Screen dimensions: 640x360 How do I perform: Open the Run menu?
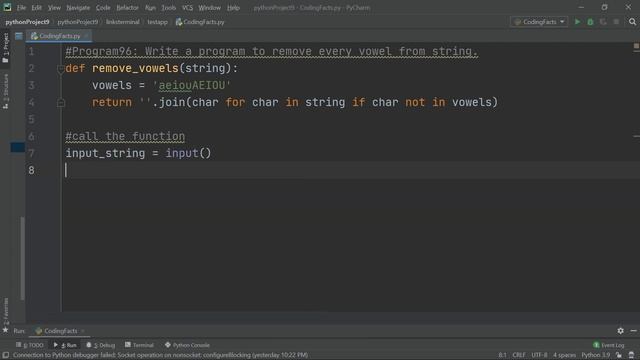[150, 8]
